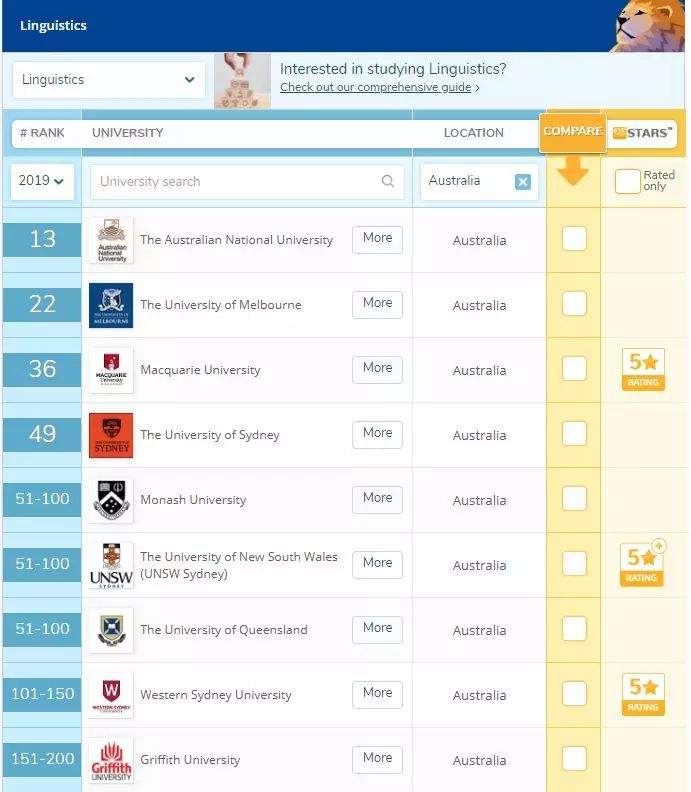
Task: Open Macquarie University name link
Action: click(x=200, y=370)
